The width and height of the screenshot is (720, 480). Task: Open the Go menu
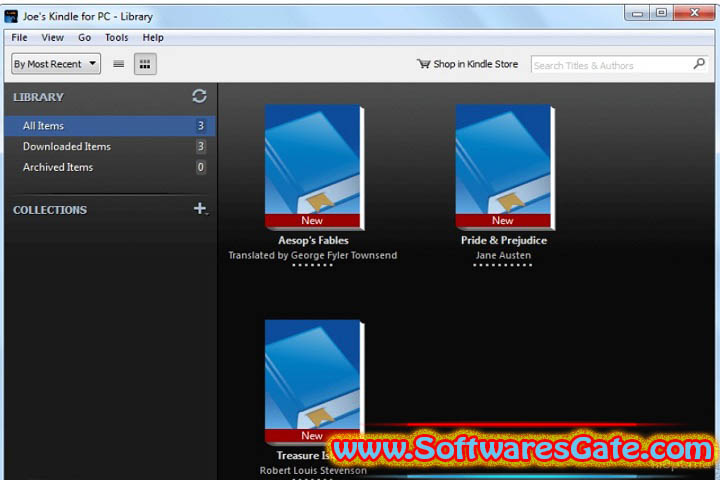click(x=84, y=38)
